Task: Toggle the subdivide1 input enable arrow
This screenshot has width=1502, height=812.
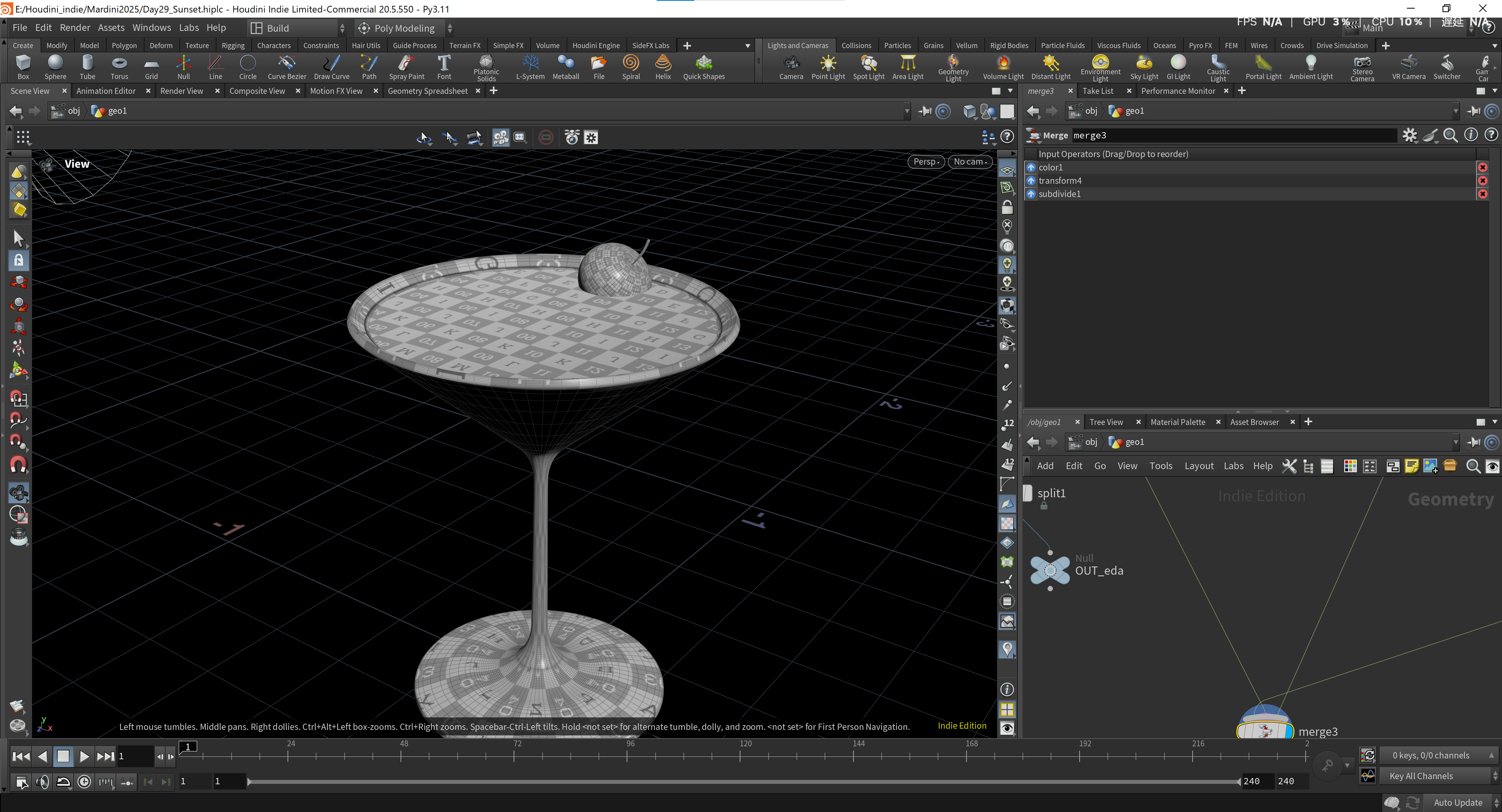Action: (x=1031, y=194)
